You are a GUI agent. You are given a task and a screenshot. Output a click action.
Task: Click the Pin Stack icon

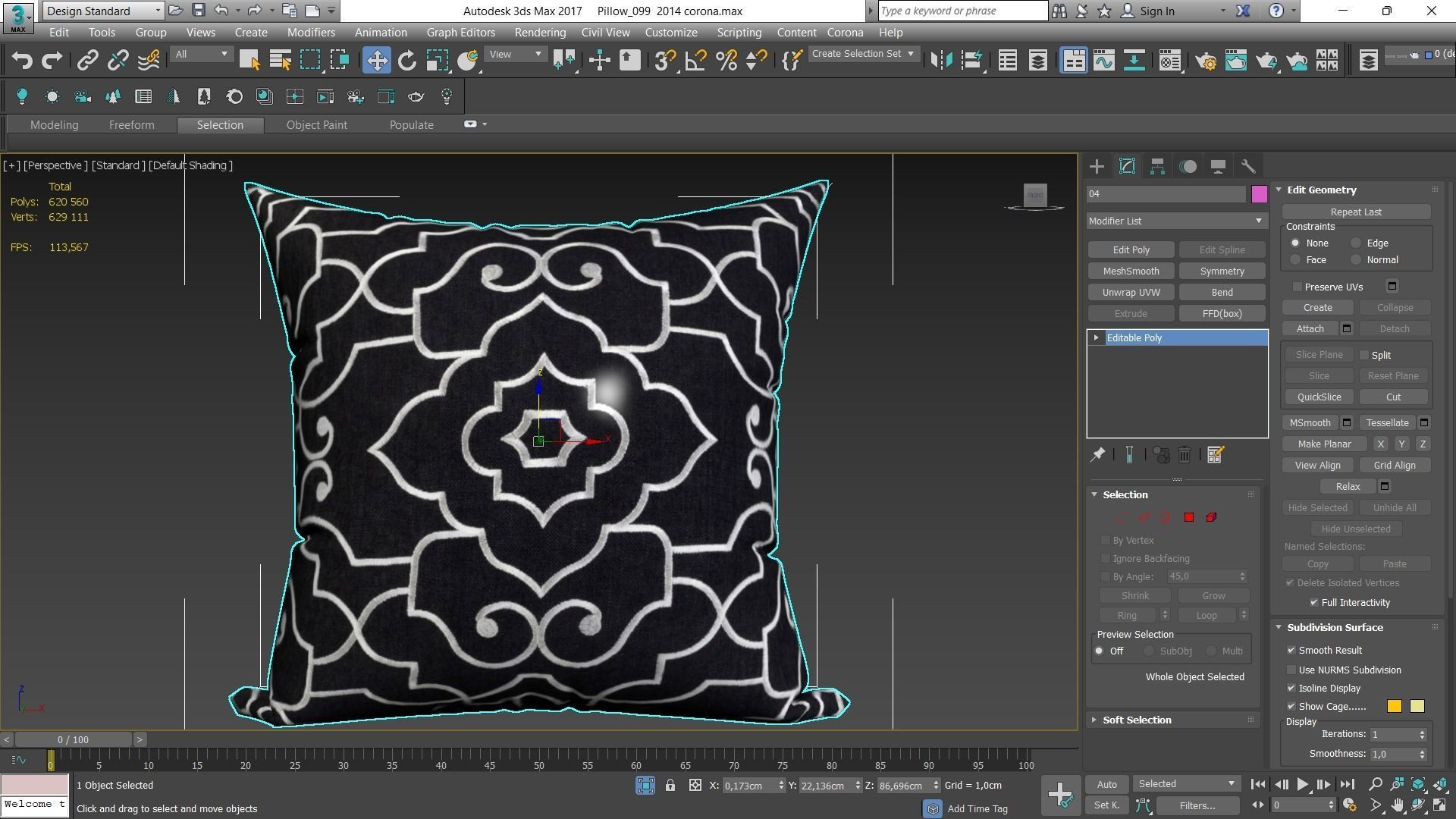(x=1097, y=455)
